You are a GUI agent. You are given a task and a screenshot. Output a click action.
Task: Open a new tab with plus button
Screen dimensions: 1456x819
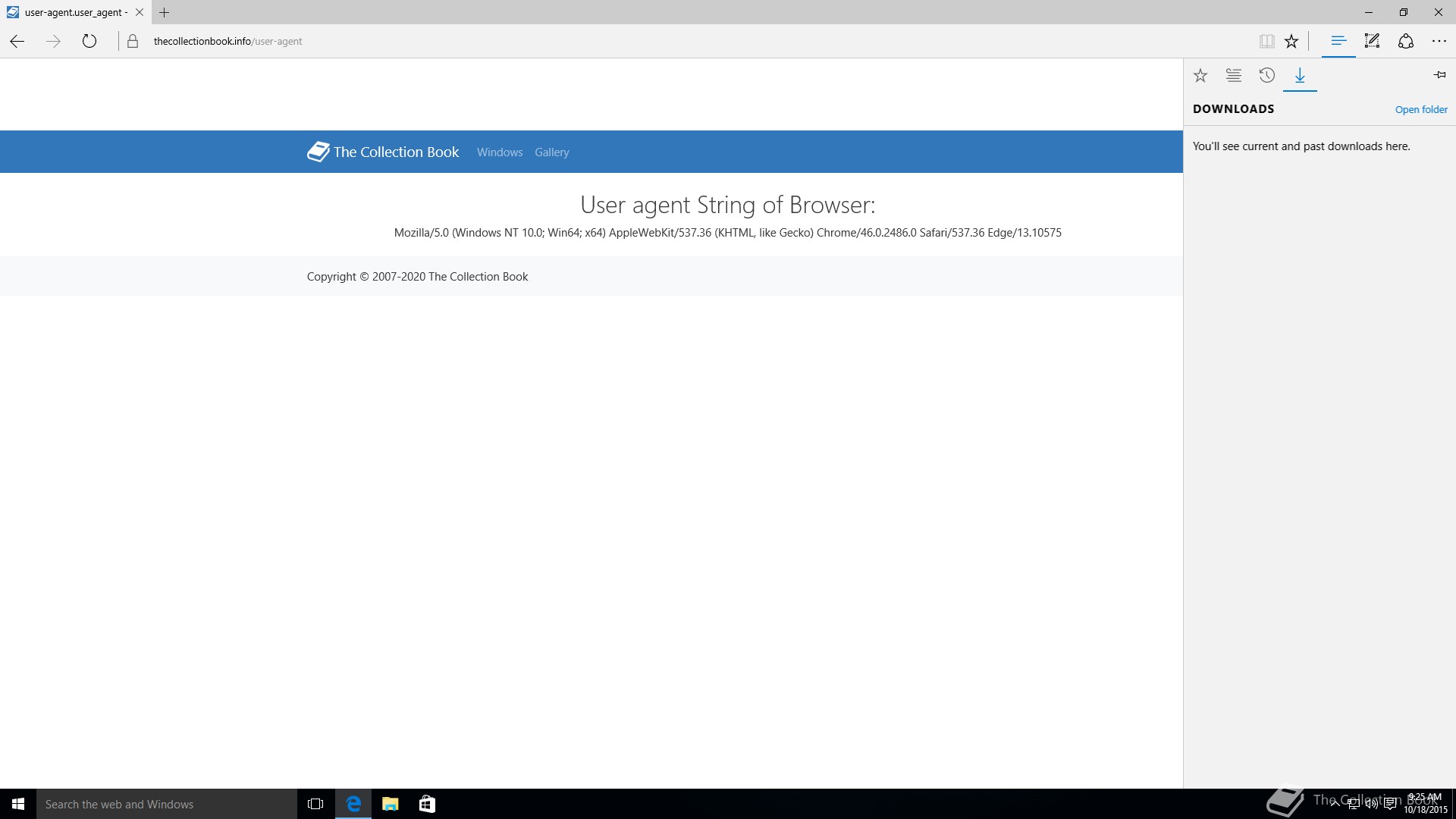[x=164, y=12]
